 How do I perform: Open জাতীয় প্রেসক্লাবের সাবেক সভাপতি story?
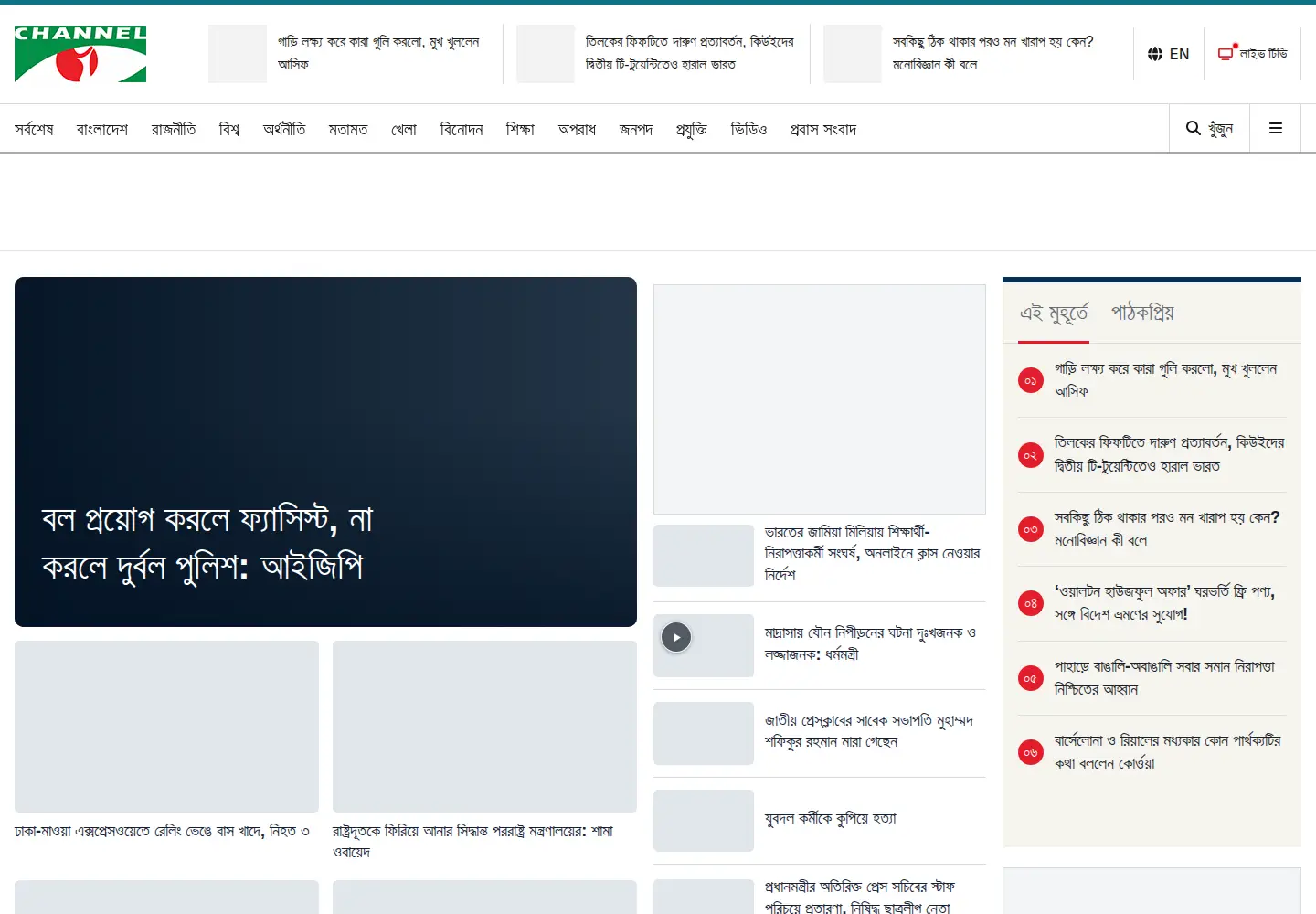[869, 731]
